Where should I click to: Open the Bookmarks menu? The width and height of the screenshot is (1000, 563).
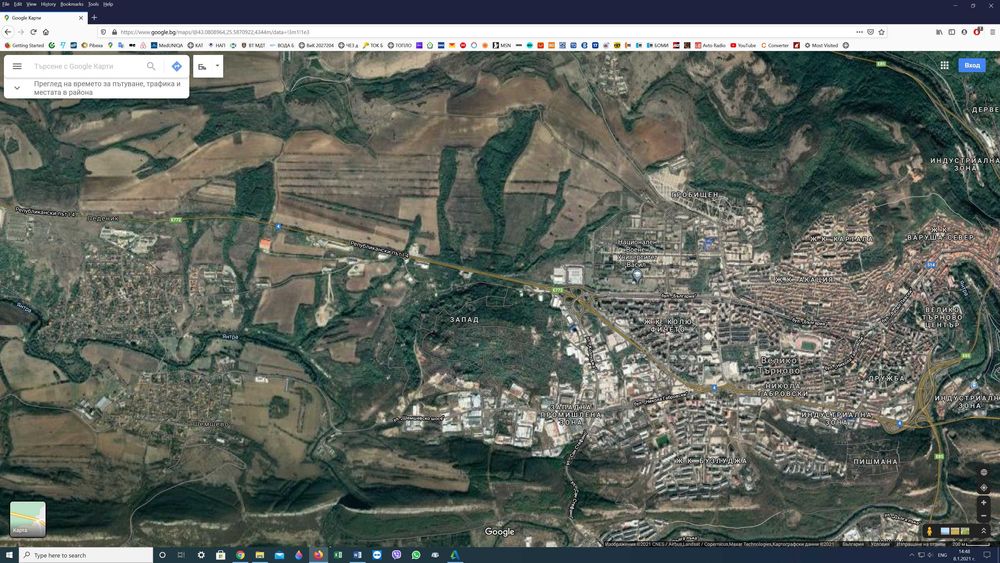[71, 4]
